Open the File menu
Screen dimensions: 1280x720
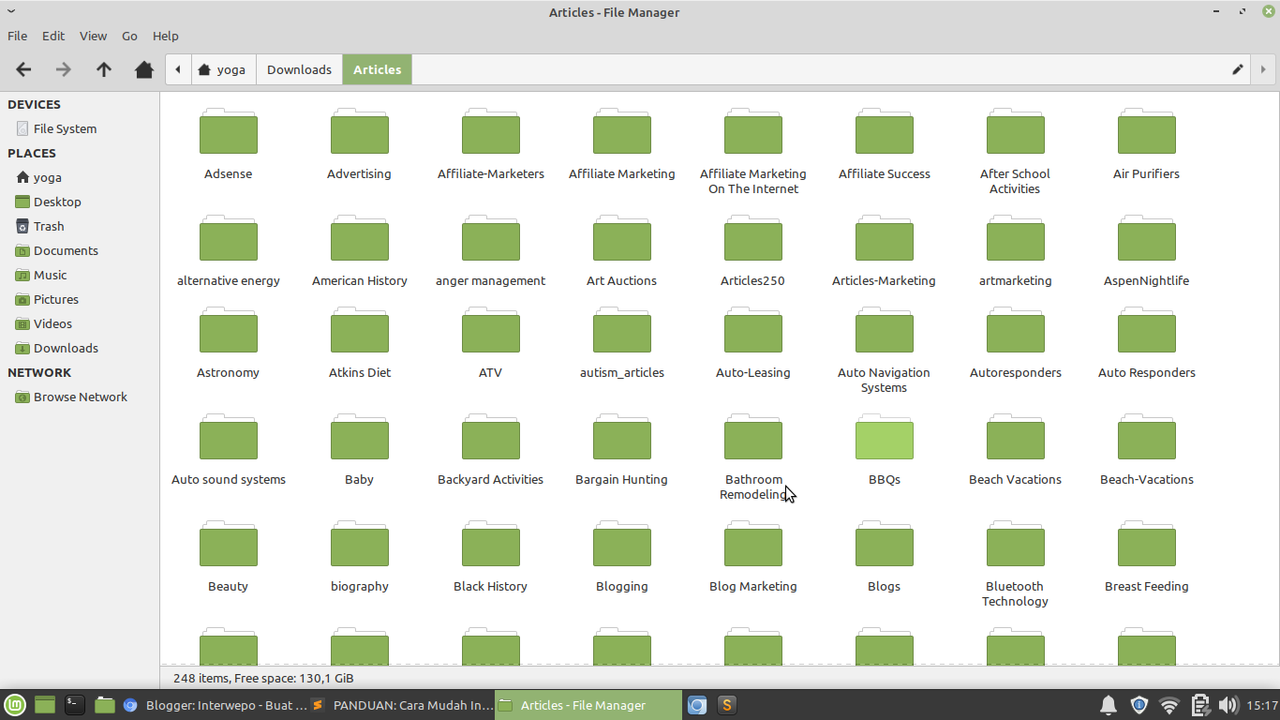[x=17, y=35]
